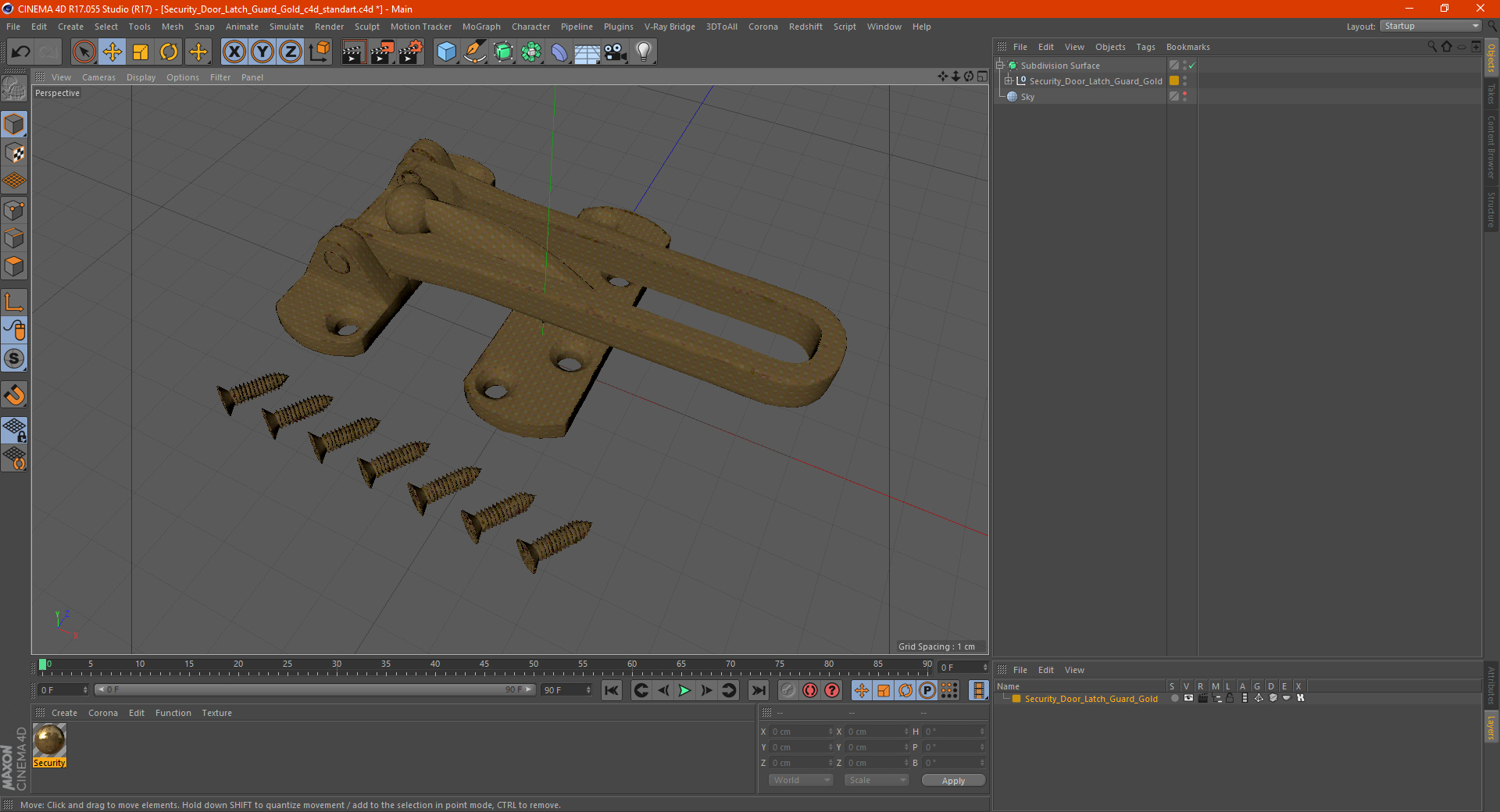
Task: Switch to Model mode
Action: pyautogui.click(x=14, y=124)
